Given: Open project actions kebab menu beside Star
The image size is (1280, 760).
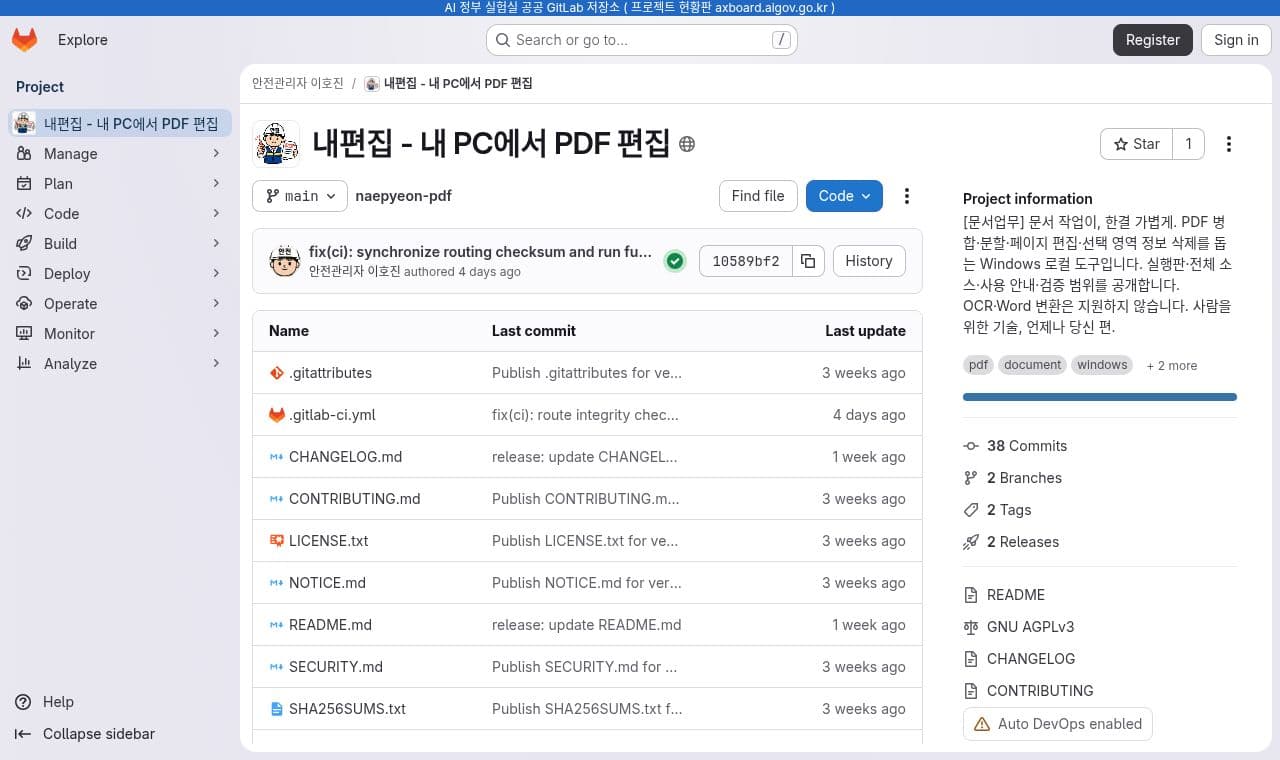Looking at the screenshot, I should (1229, 144).
